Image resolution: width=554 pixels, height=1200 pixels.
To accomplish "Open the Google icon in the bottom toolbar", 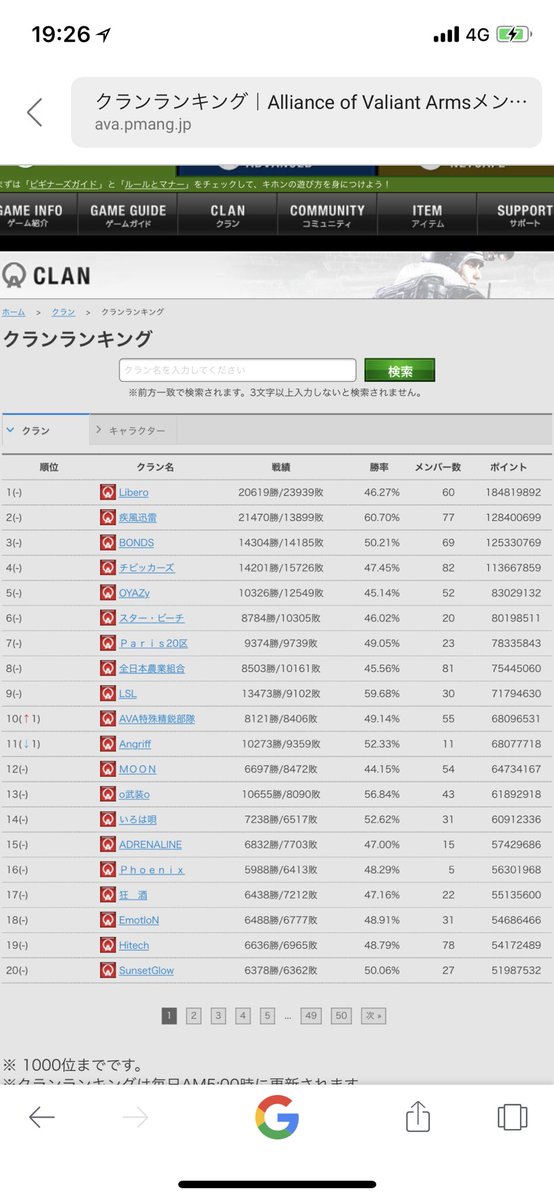I will tap(277, 1117).
